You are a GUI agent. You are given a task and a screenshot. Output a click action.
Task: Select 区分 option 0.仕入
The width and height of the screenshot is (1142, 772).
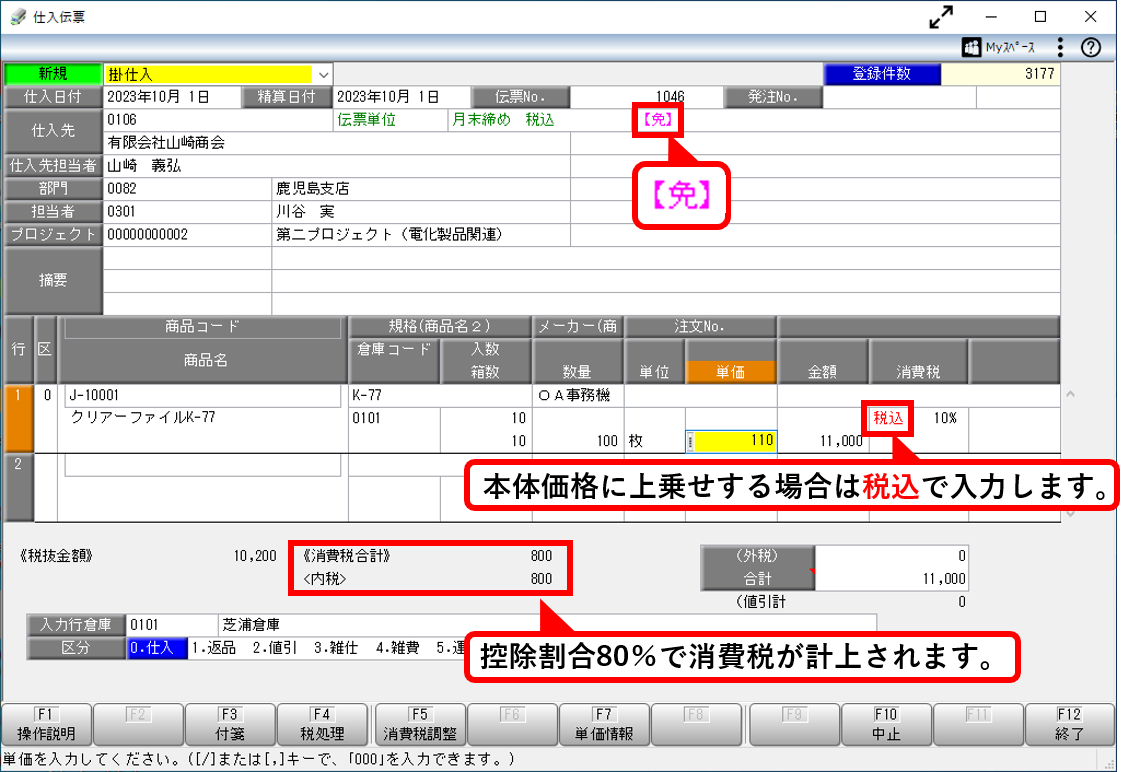(157, 648)
